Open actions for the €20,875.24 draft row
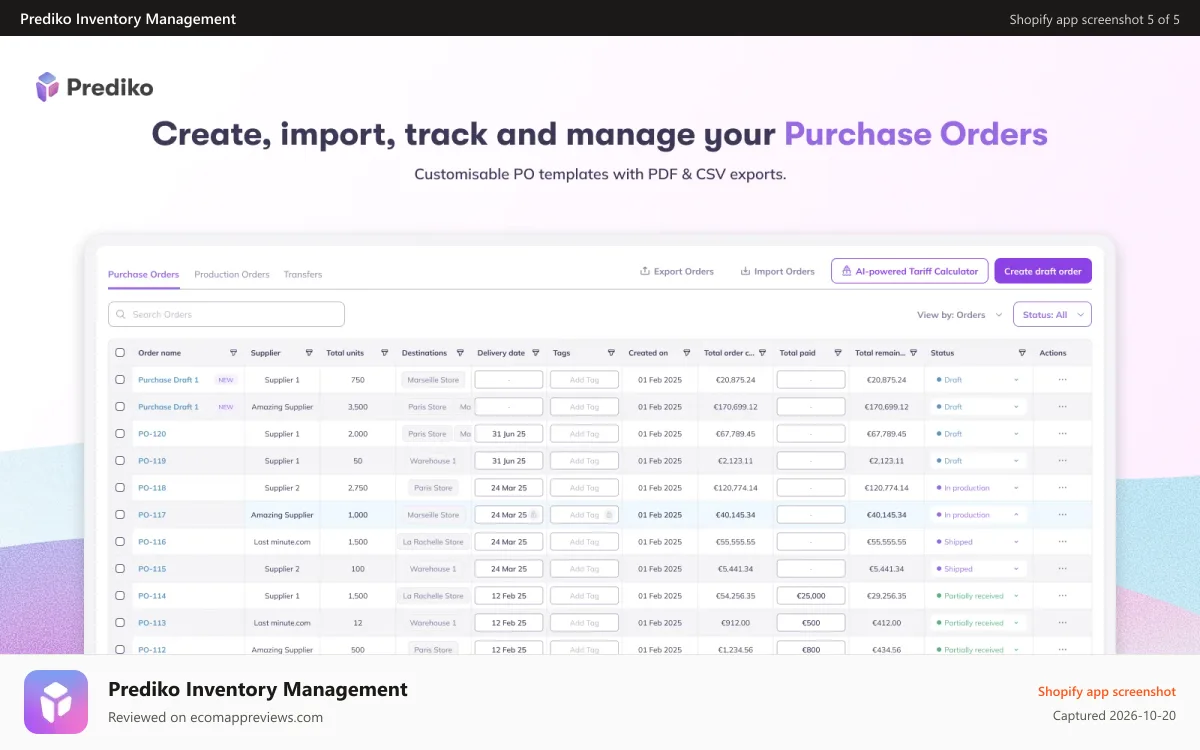 click(x=1062, y=380)
